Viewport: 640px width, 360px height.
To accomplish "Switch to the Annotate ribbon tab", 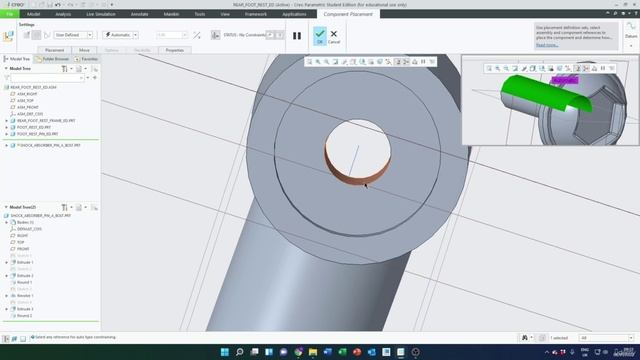I will coord(140,14).
